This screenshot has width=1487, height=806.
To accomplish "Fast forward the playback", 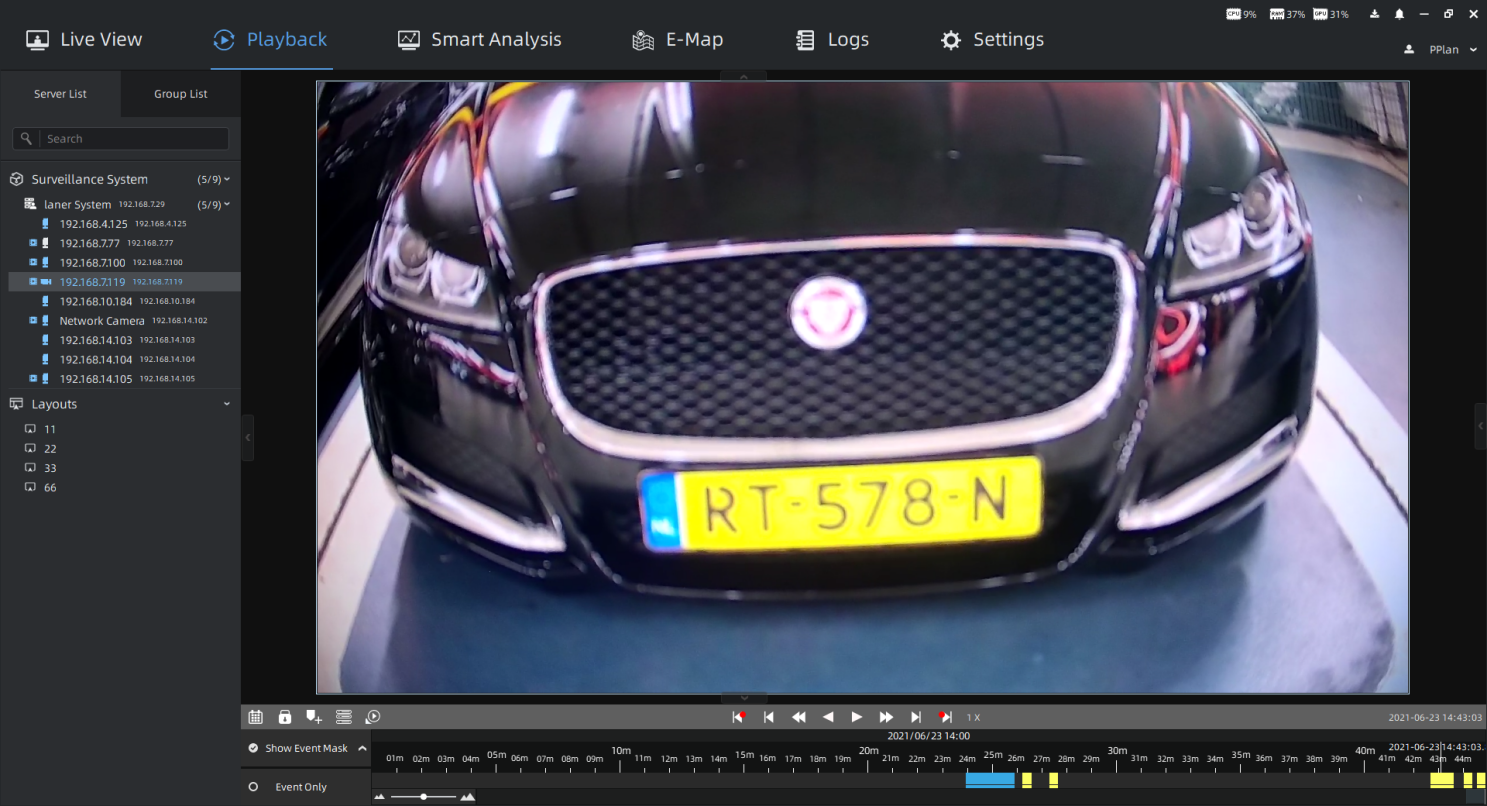I will tap(886, 717).
